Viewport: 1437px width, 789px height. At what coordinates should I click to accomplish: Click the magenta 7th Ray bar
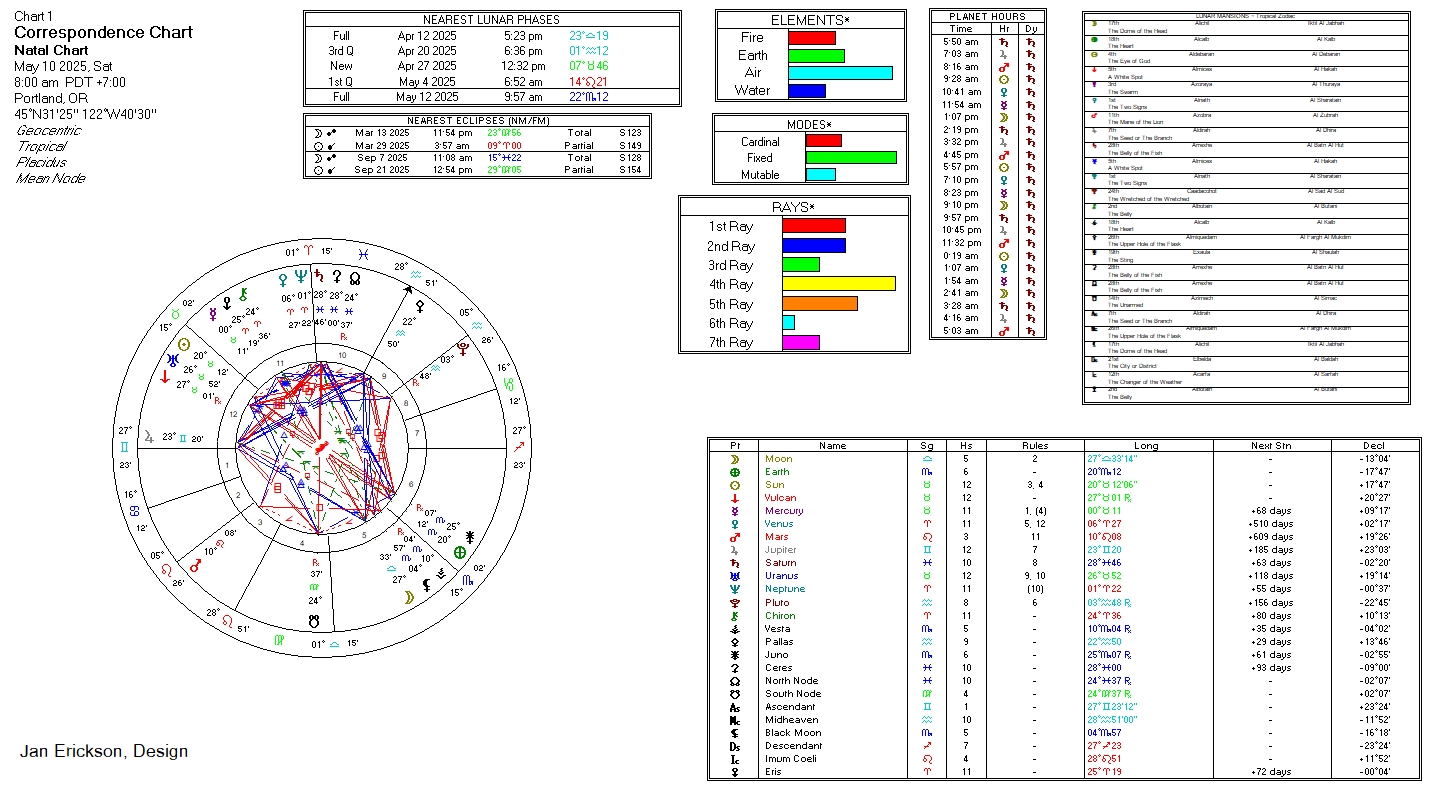click(800, 342)
